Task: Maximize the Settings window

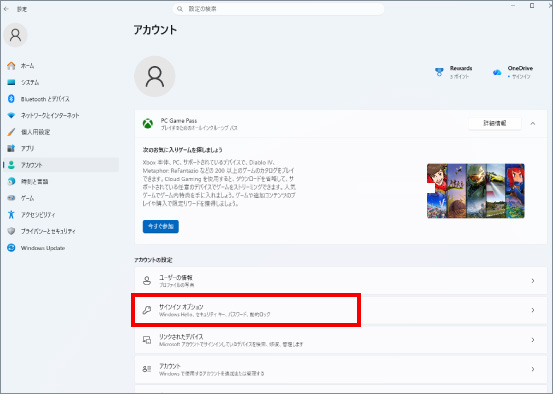Action: pyautogui.click(x=532, y=6)
